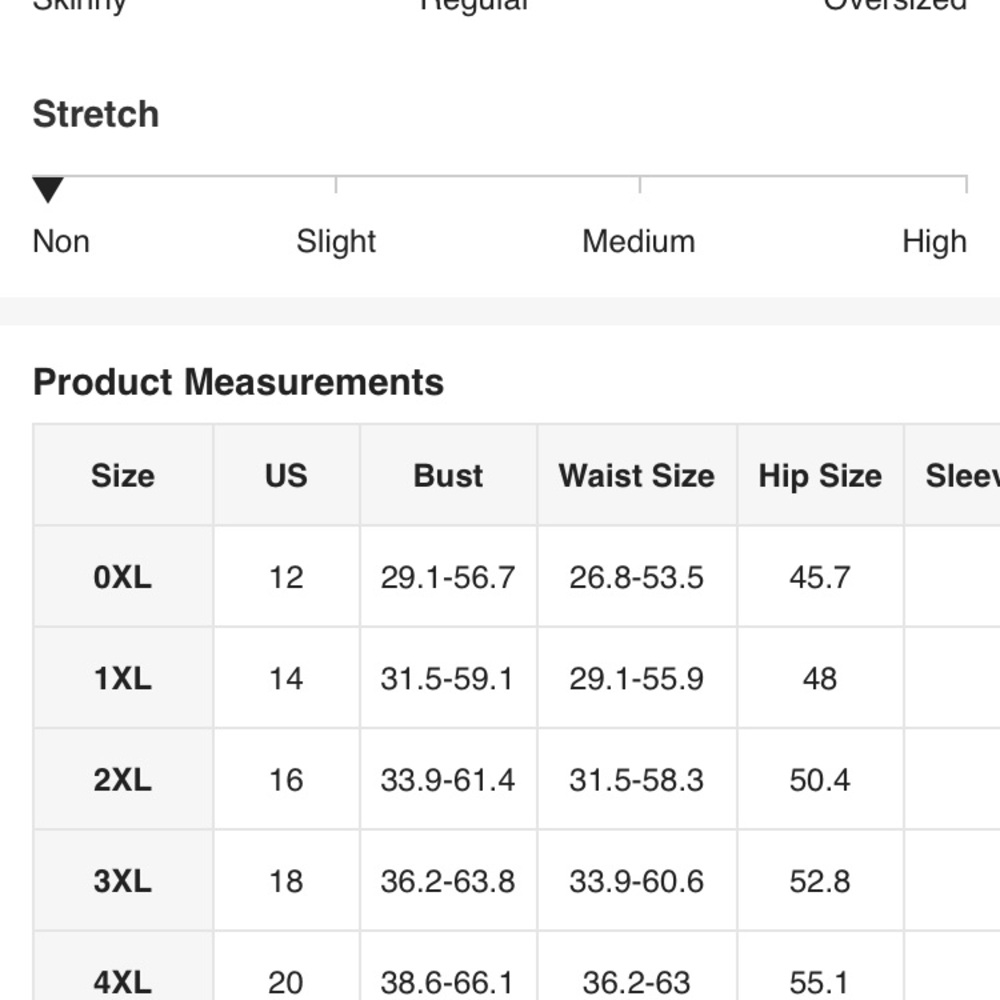Click the Product Measurements heading
The width and height of the screenshot is (1000, 1000).
click(x=238, y=382)
